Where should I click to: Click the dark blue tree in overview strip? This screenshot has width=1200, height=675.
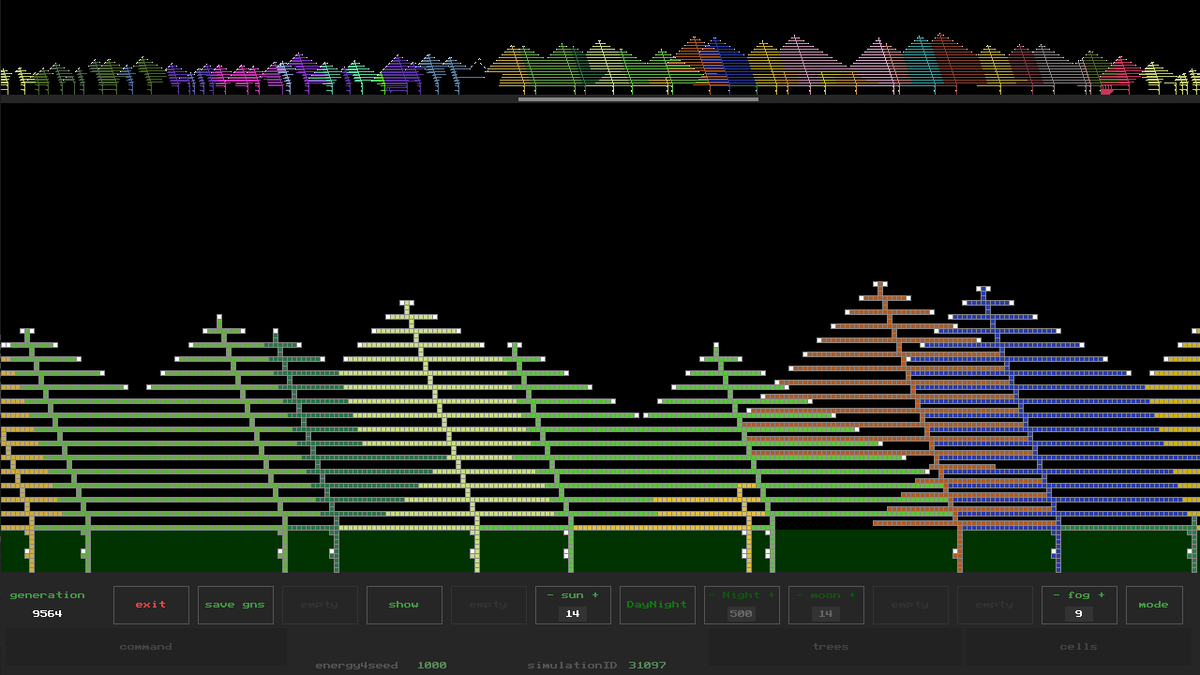pyautogui.click(x=726, y=68)
